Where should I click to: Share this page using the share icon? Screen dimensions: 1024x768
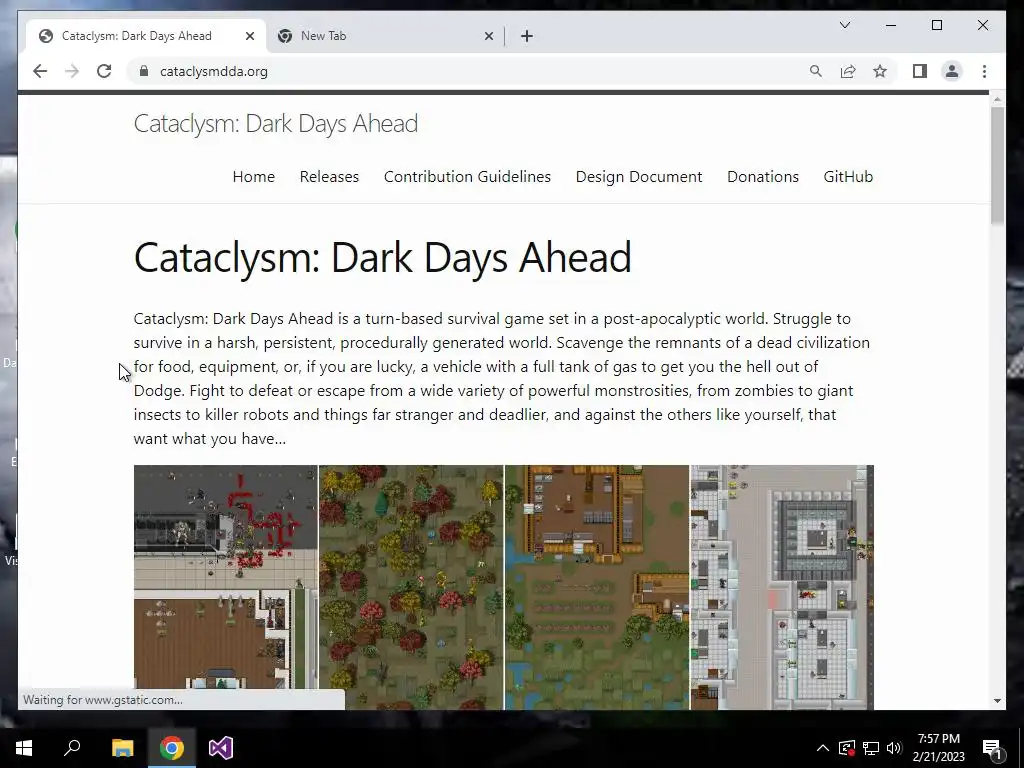click(848, 71)
